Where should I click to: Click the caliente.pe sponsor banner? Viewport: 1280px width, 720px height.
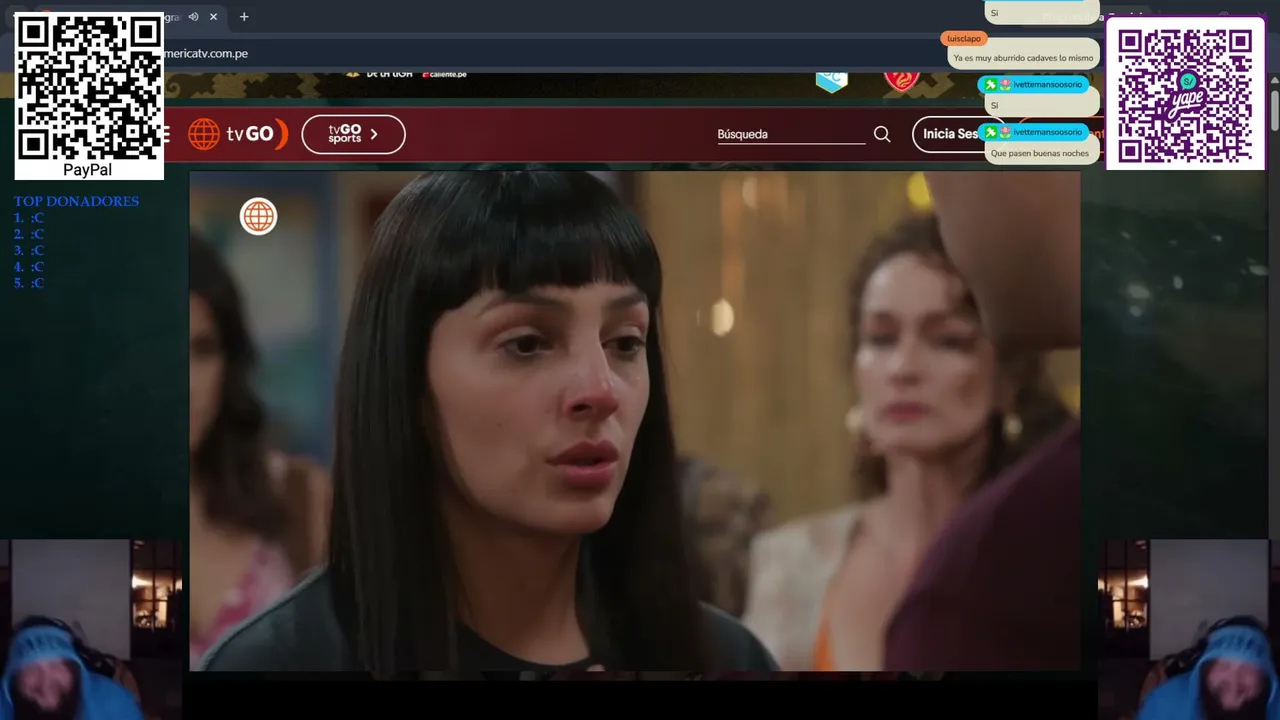[444, 74]
